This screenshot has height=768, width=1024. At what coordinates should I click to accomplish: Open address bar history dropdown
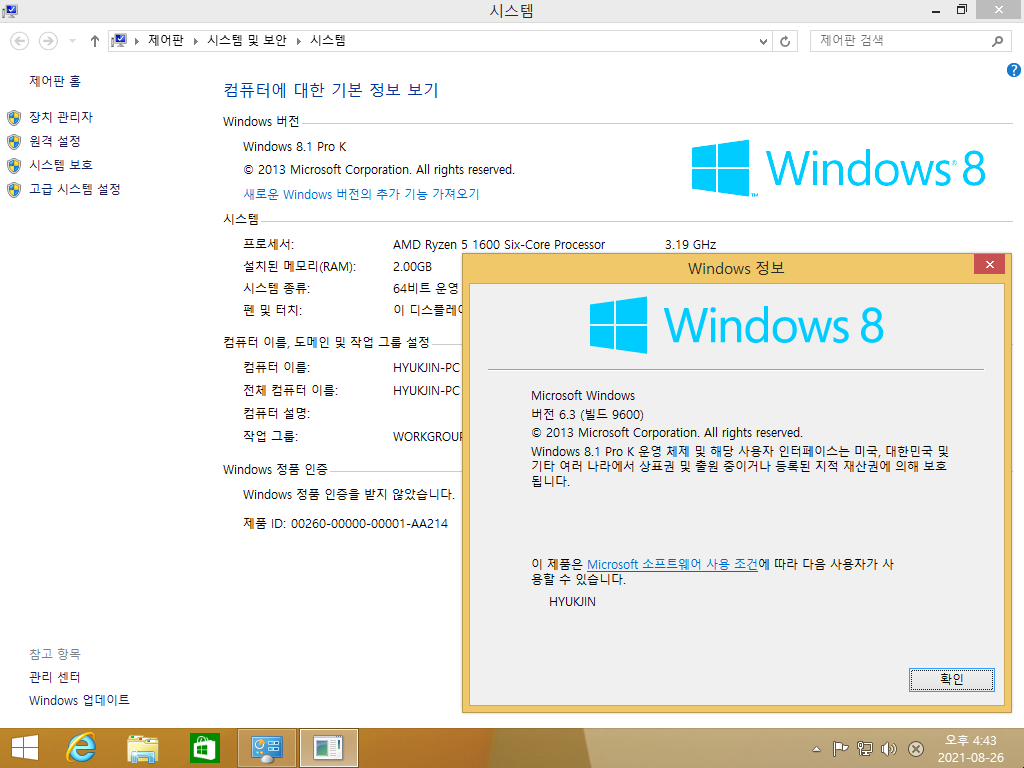pyautogui.click(x=763, y=41)
